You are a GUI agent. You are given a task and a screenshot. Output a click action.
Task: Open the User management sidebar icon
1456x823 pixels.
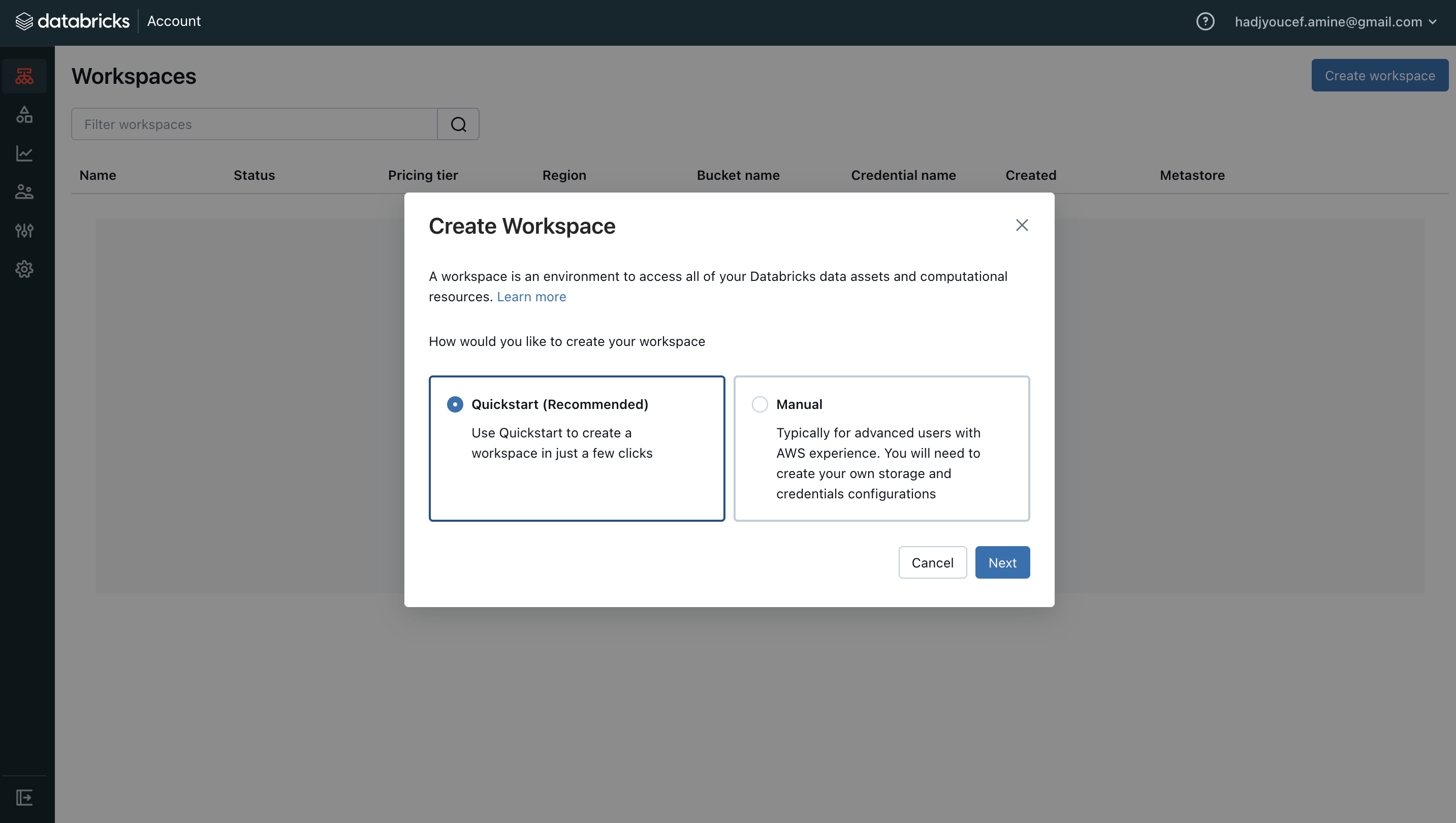24,192
